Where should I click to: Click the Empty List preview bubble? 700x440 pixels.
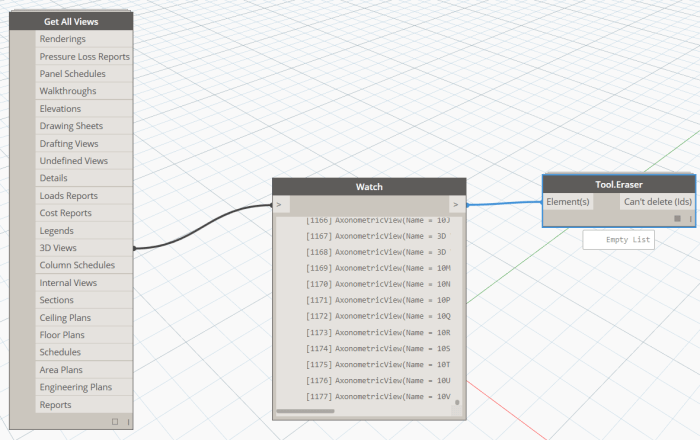618,241
